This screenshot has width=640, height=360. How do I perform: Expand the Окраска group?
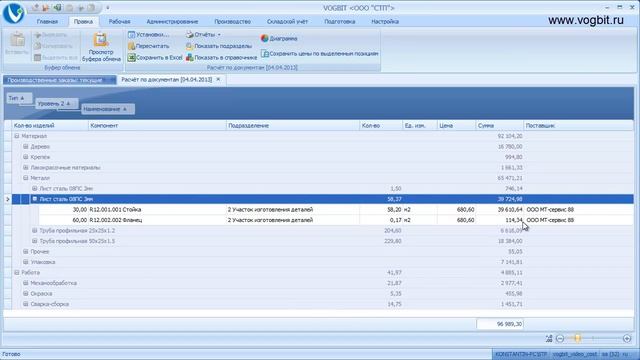point(26,293)
